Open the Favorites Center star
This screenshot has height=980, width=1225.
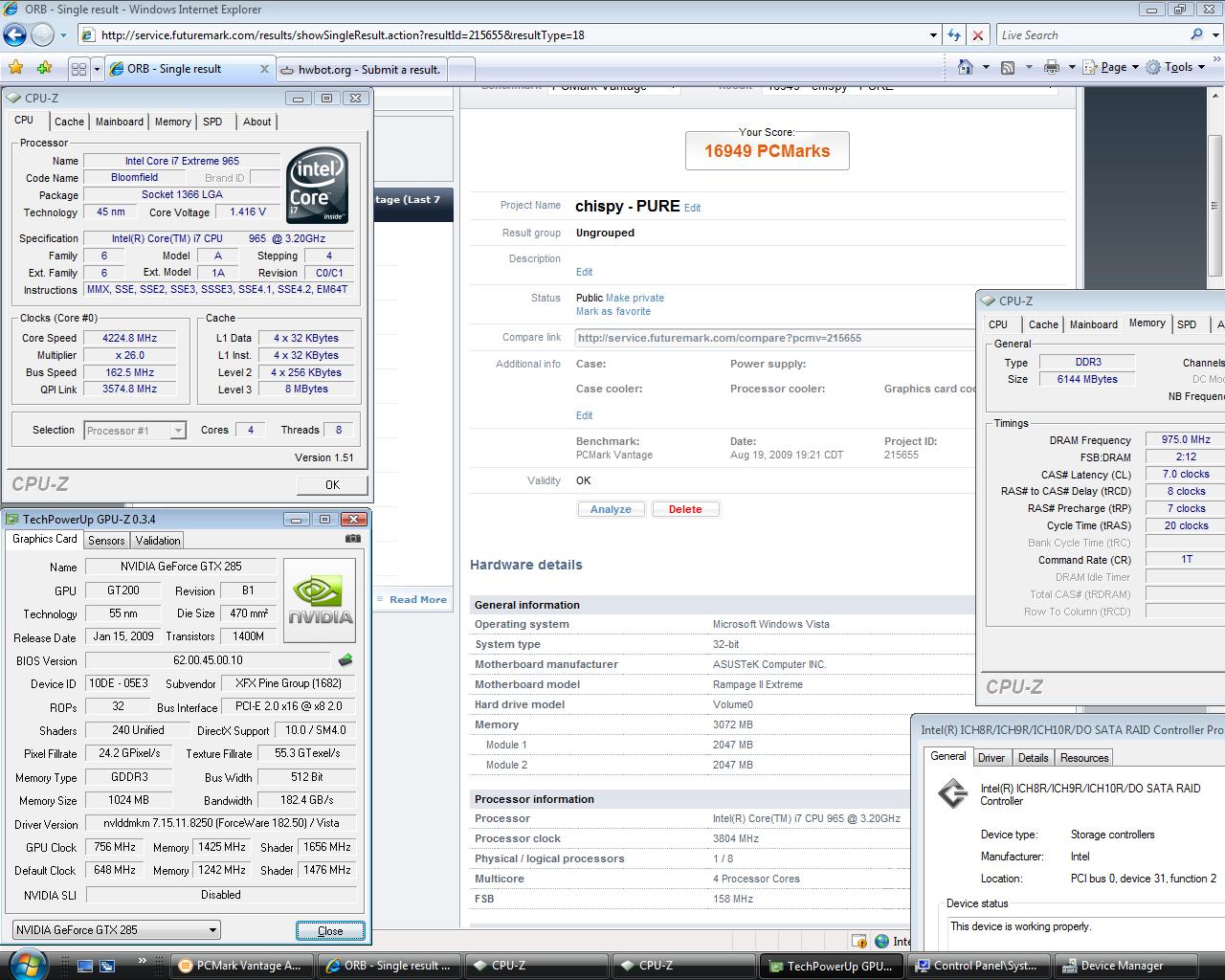(15, 68)
